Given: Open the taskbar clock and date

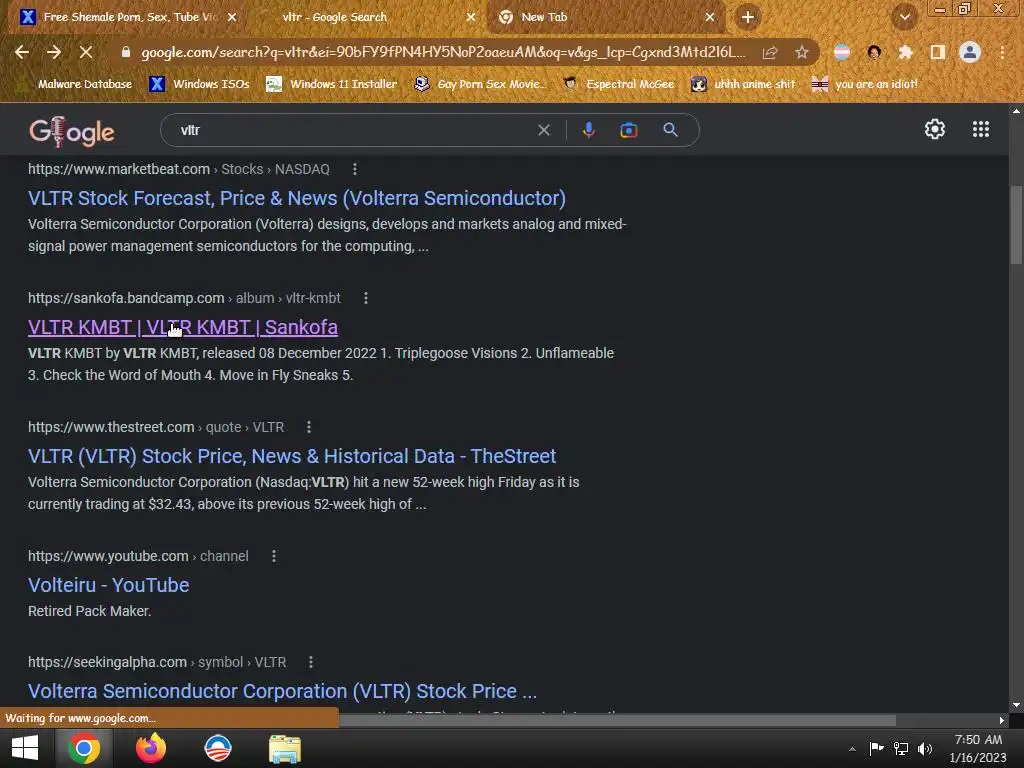Looking at the screenshot, I should [978, 748].
